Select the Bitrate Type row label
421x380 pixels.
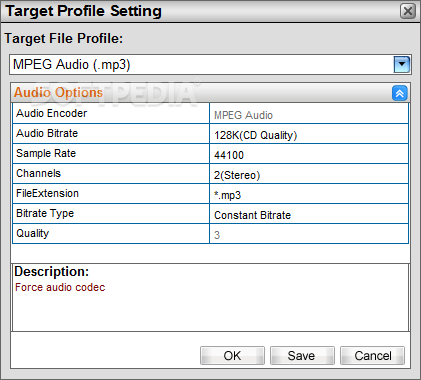(111, 214)
